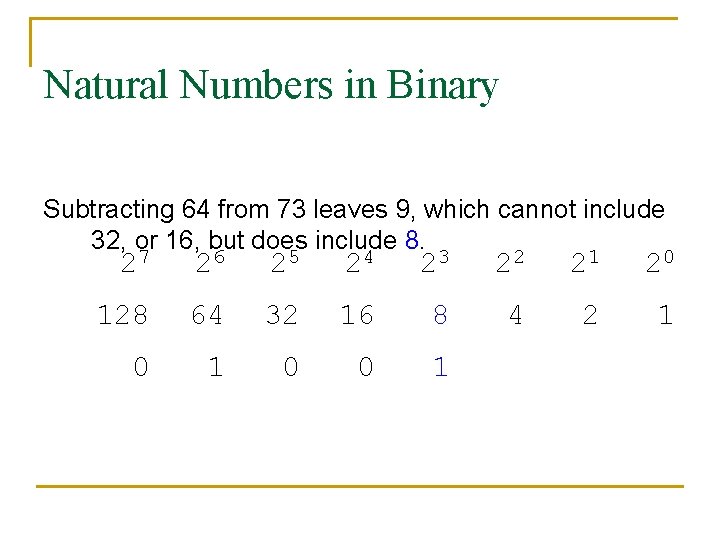
Task: Click the blue binary digit 1
Action: [x=440, y=367]
